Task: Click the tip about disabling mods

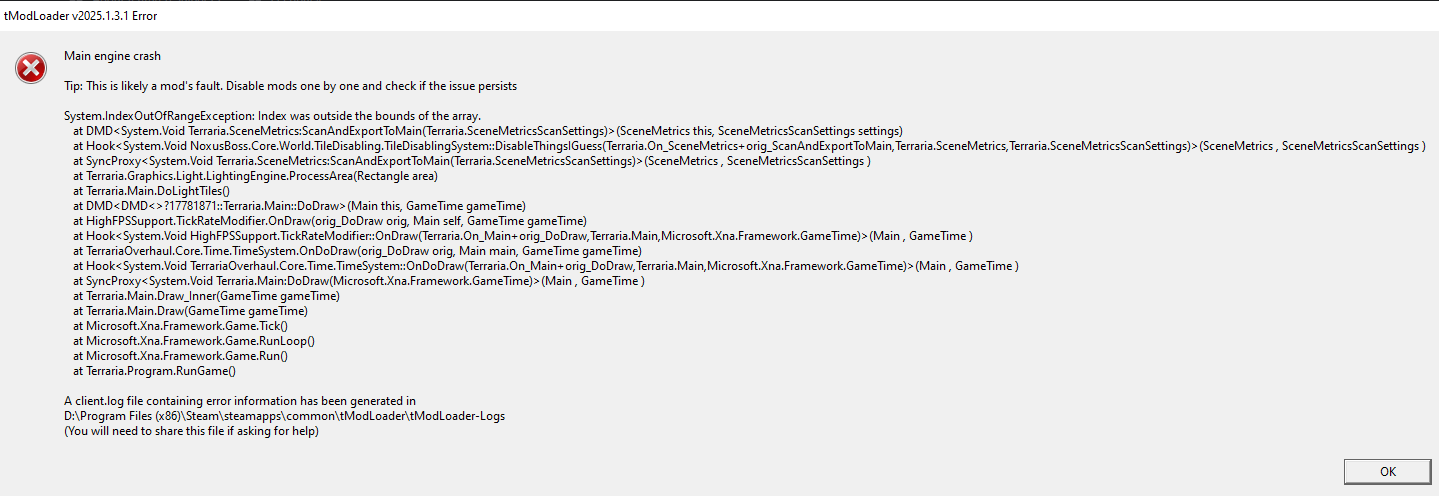Action: click(x=290, y=86)
